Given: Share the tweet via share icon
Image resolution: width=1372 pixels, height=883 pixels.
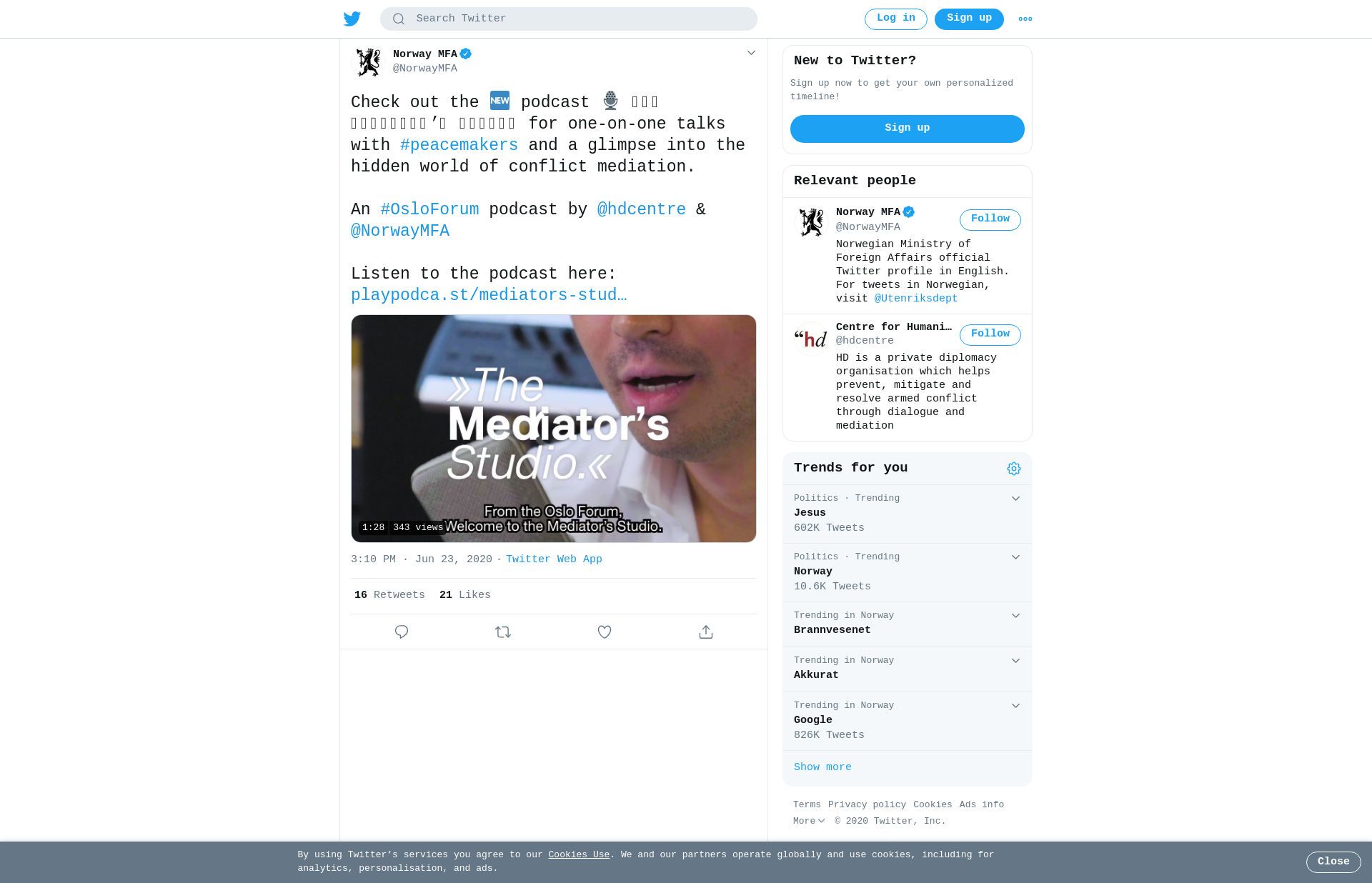Looking at the screenshot, I should [706, 632].
